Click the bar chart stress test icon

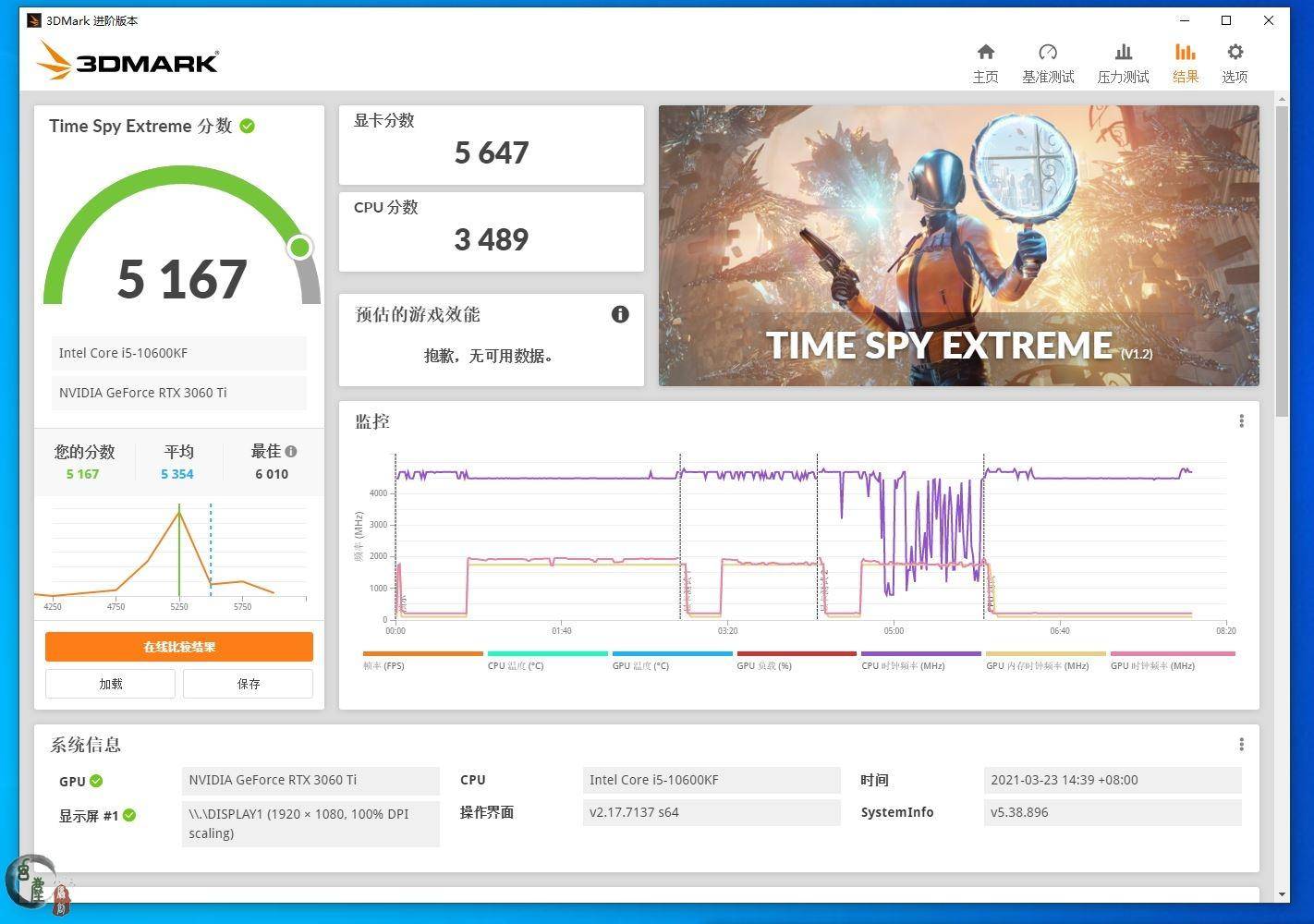pos(1123,52)
